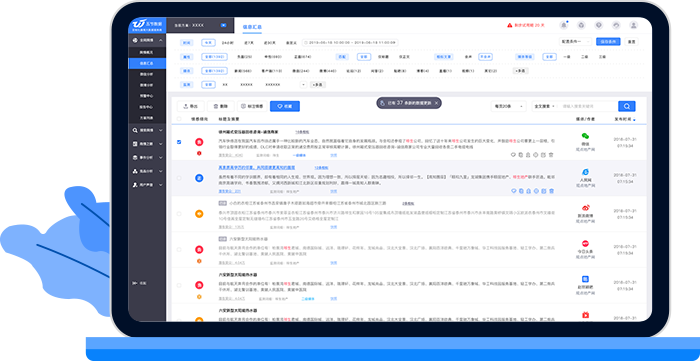Click the trash icon in the highlighted second row

[551, 191]
